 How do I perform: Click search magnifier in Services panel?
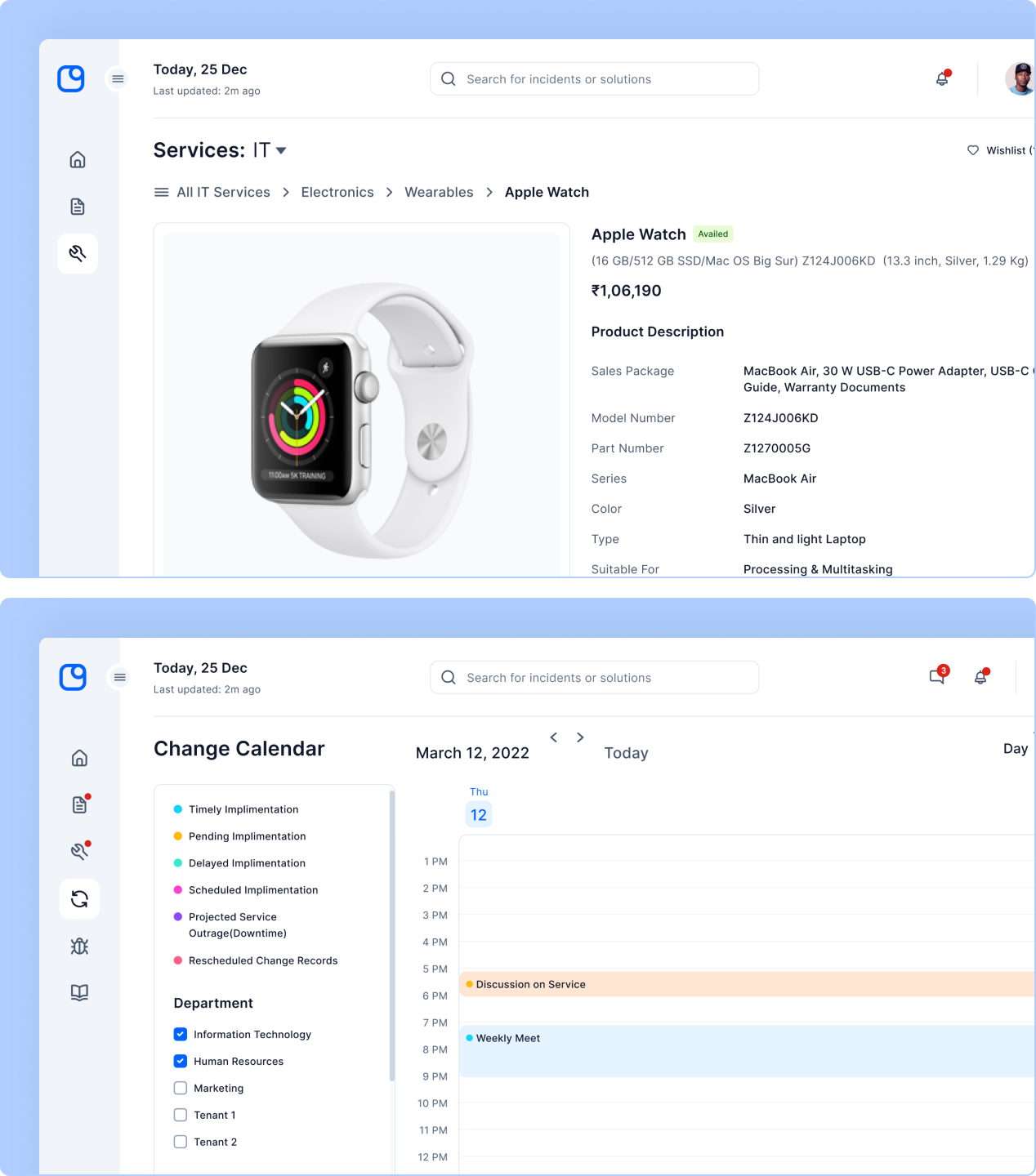[449, 79]
